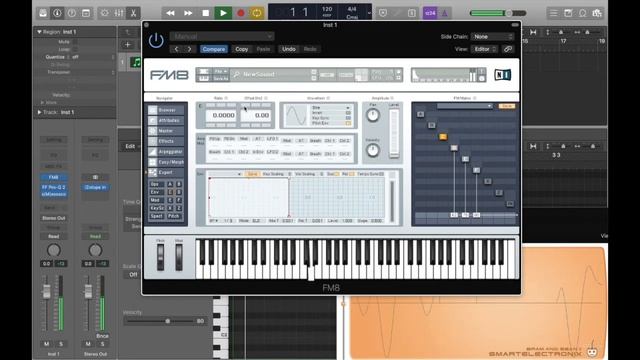
Task: Click the Stop transport button
Action: (205, 13)
